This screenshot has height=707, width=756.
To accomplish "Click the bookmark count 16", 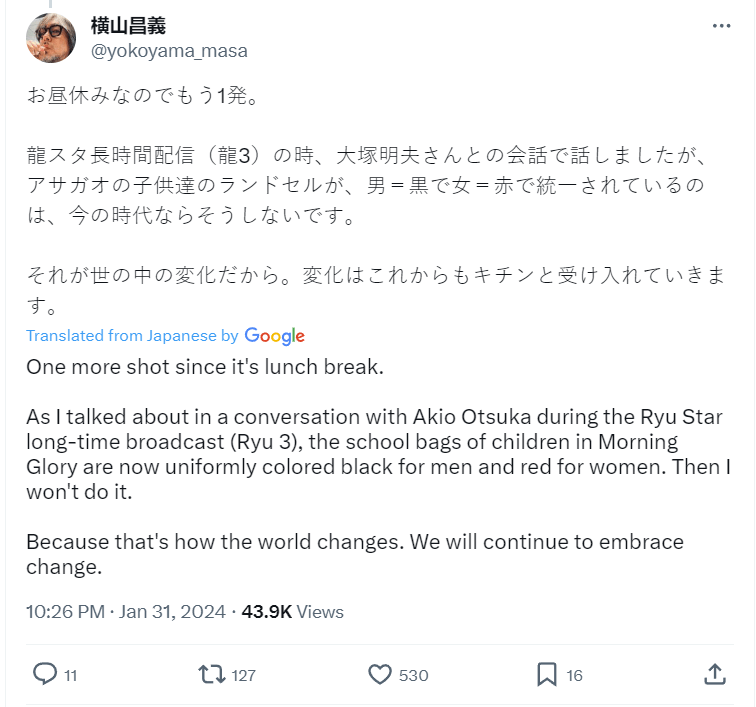I will pos(574,676).
